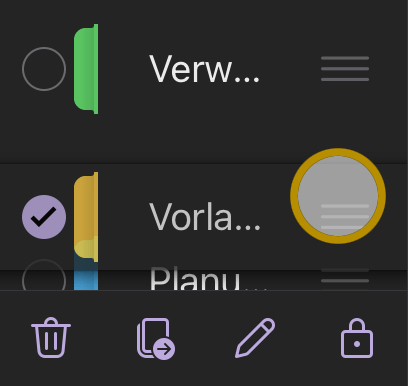This screenshot has width=408, height=386.
Task: Click the gap between Verw... title and handle
Action: tap(290, 69)
